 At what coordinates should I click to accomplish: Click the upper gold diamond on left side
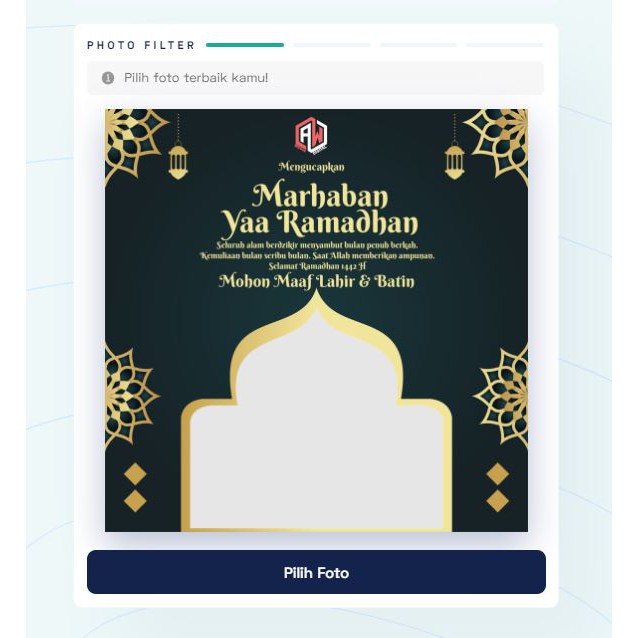[x=135, y=474]
